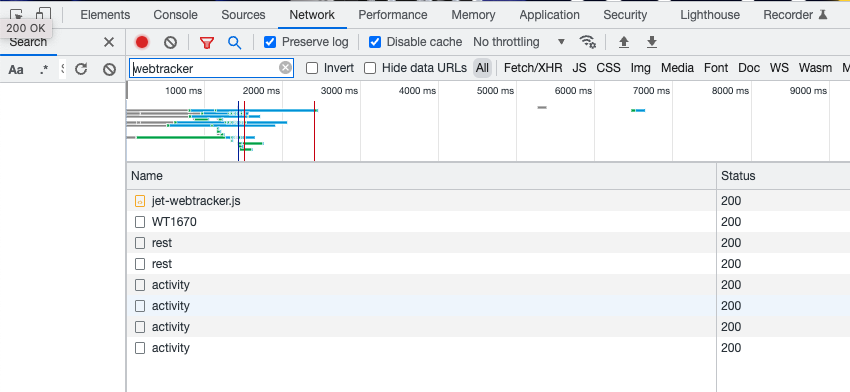Toggle device toolbar icon
Viewport: 850px width, 392px height.
pos(44,15)
